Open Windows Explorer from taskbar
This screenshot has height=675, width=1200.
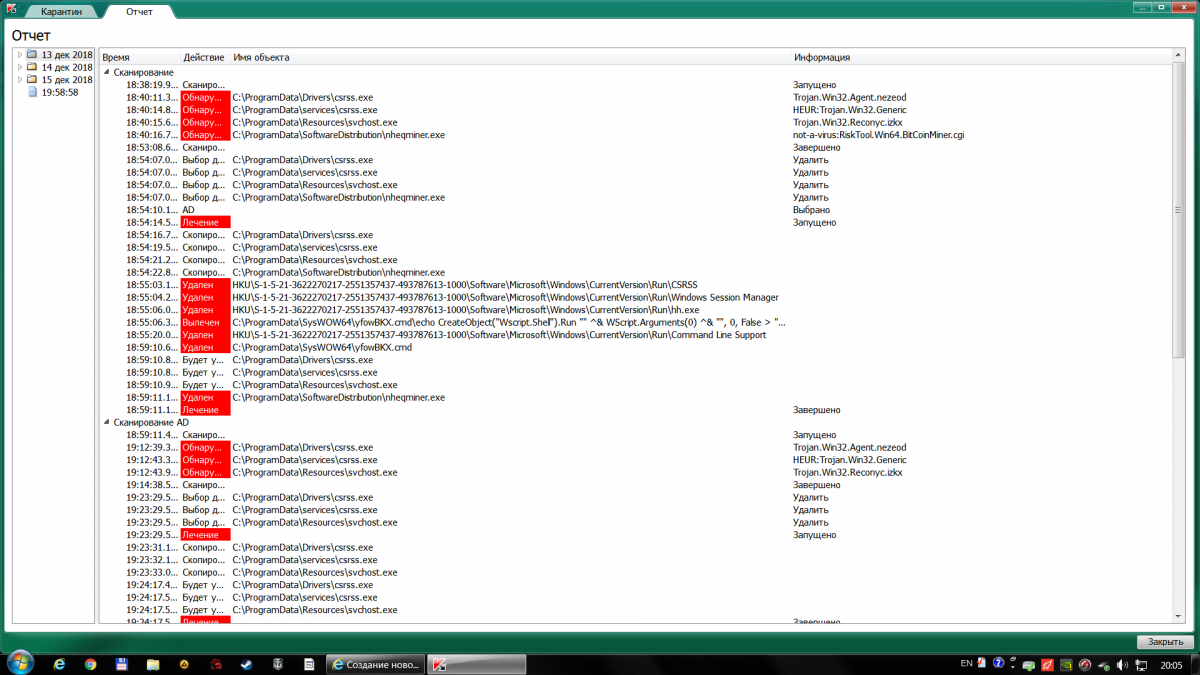[x=153, y=663]
